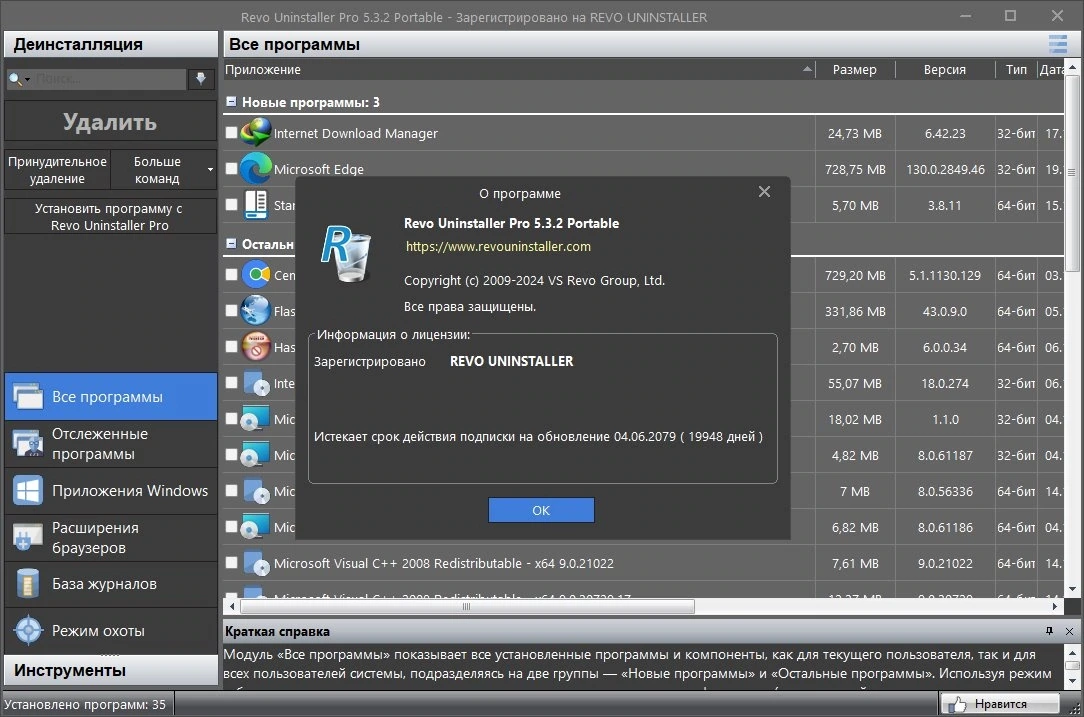This screenshot has width=1084, height=717.
Task: Sort by Дата column header
Action: [1051, 69]
